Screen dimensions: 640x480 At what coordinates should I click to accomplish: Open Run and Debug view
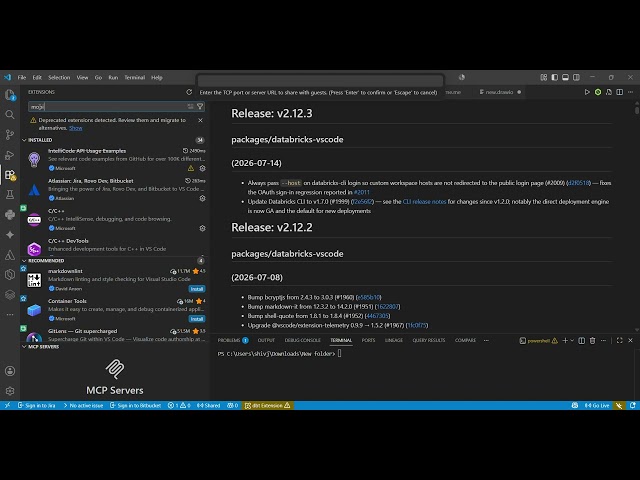click(x=10, y=155)
